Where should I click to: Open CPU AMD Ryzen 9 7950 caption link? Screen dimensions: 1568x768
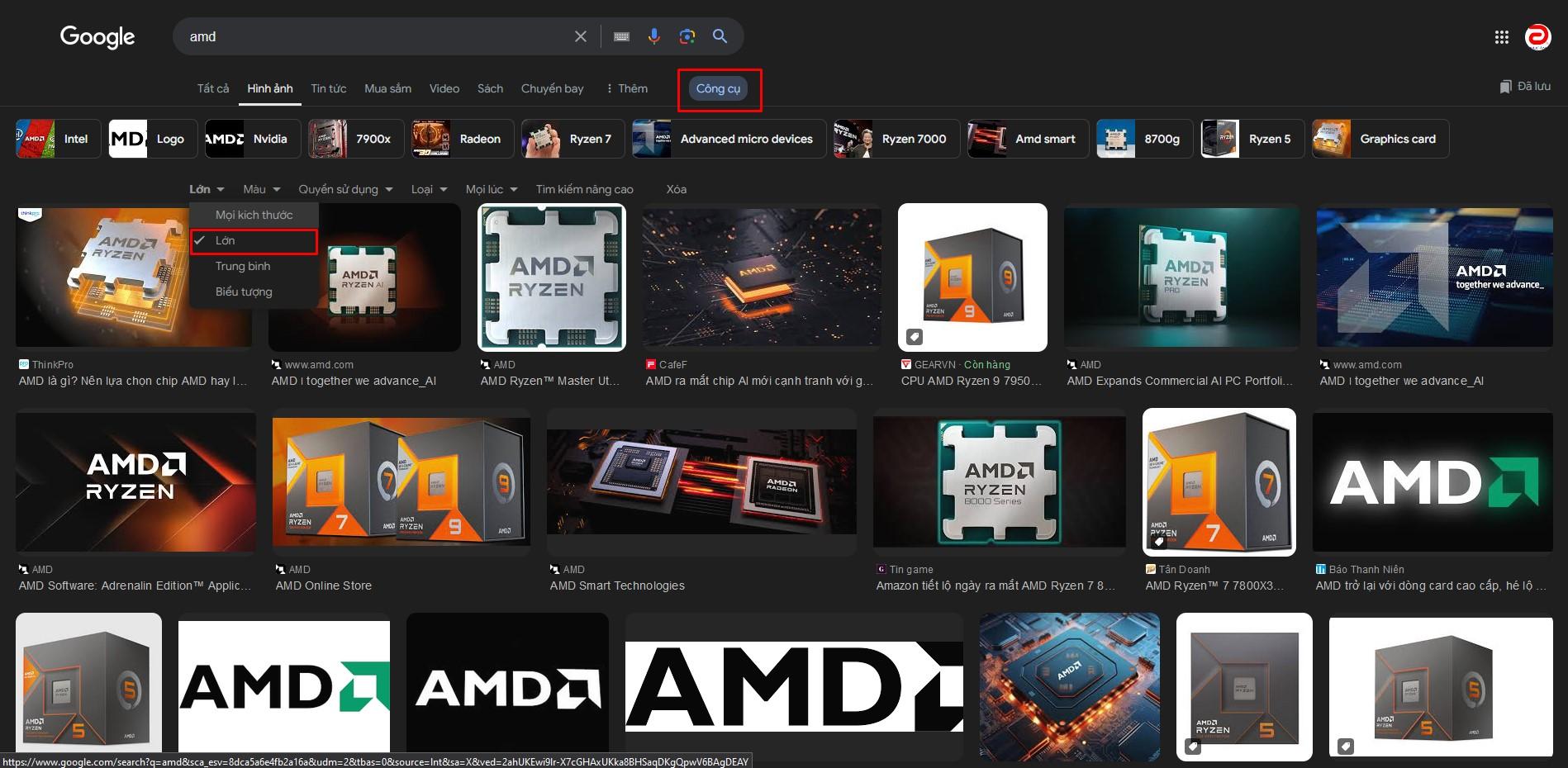972,381
